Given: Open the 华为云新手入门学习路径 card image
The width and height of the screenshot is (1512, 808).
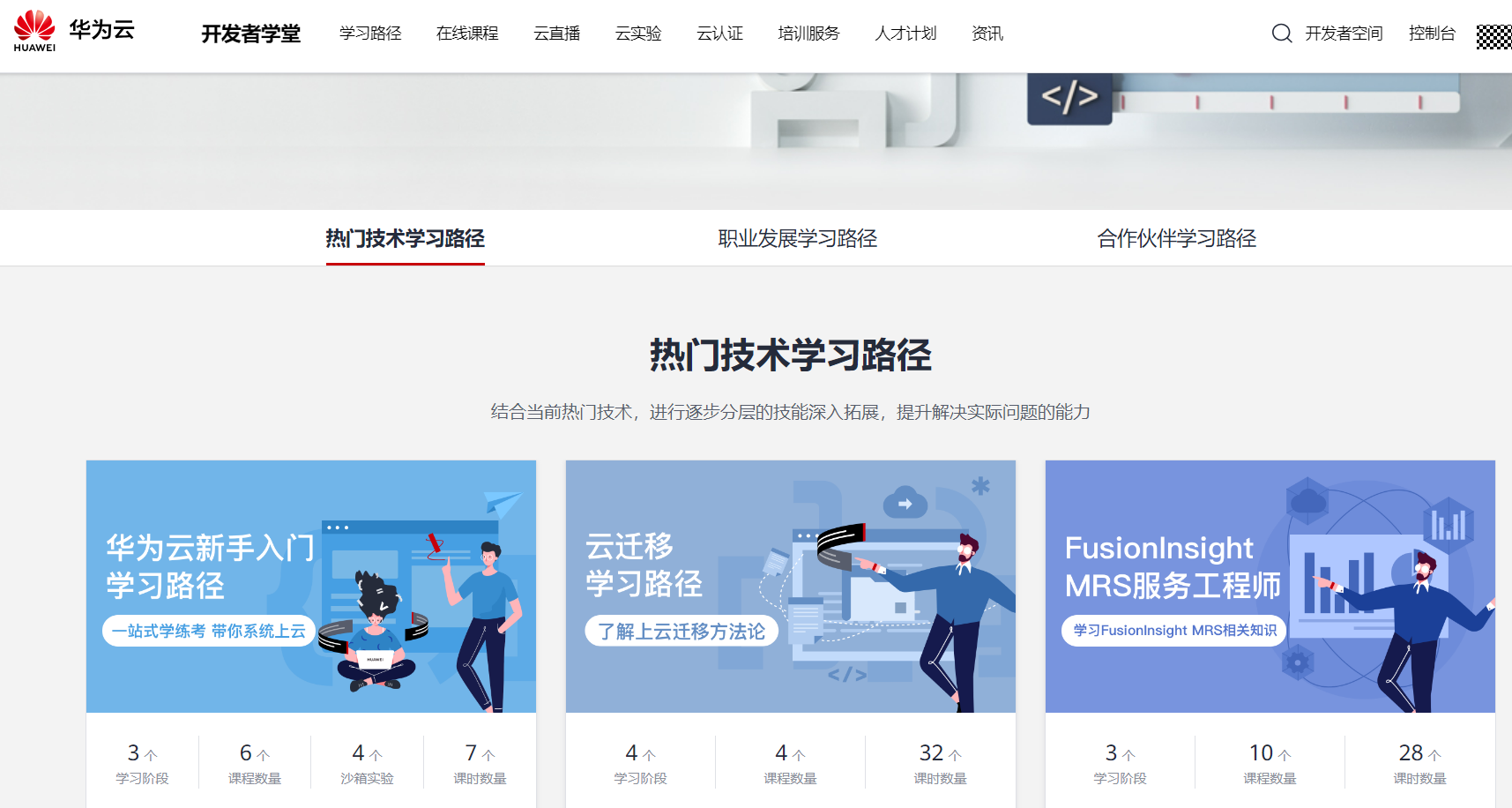Looking at the screenshot, I should (x=311, y=587).
